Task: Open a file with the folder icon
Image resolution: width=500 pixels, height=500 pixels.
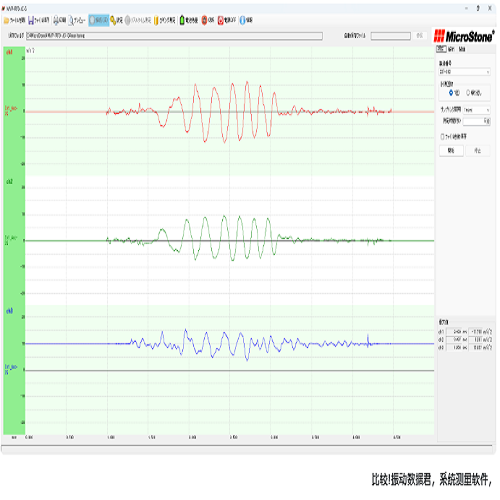Action: (6, 21)
